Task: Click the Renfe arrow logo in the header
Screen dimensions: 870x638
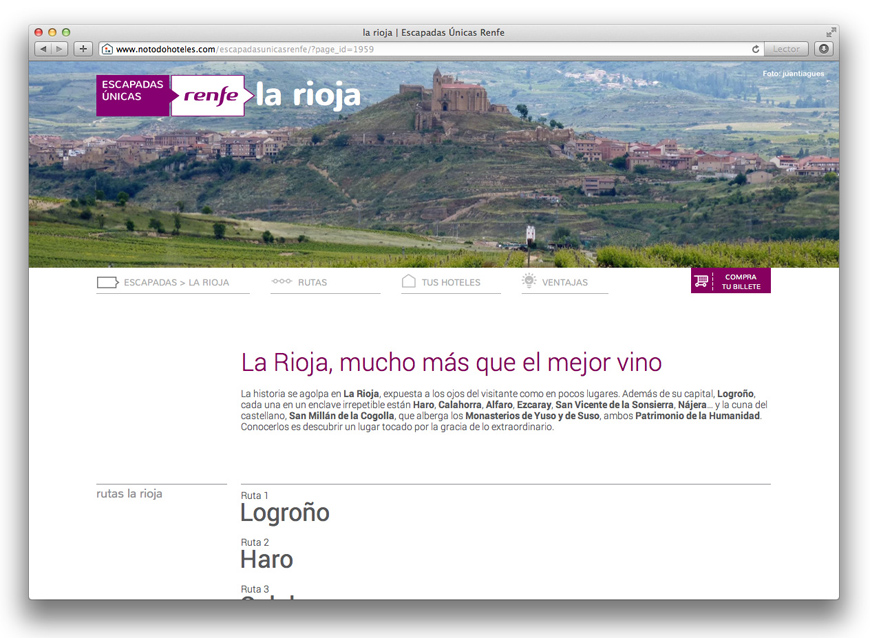Action: [208, 95]
